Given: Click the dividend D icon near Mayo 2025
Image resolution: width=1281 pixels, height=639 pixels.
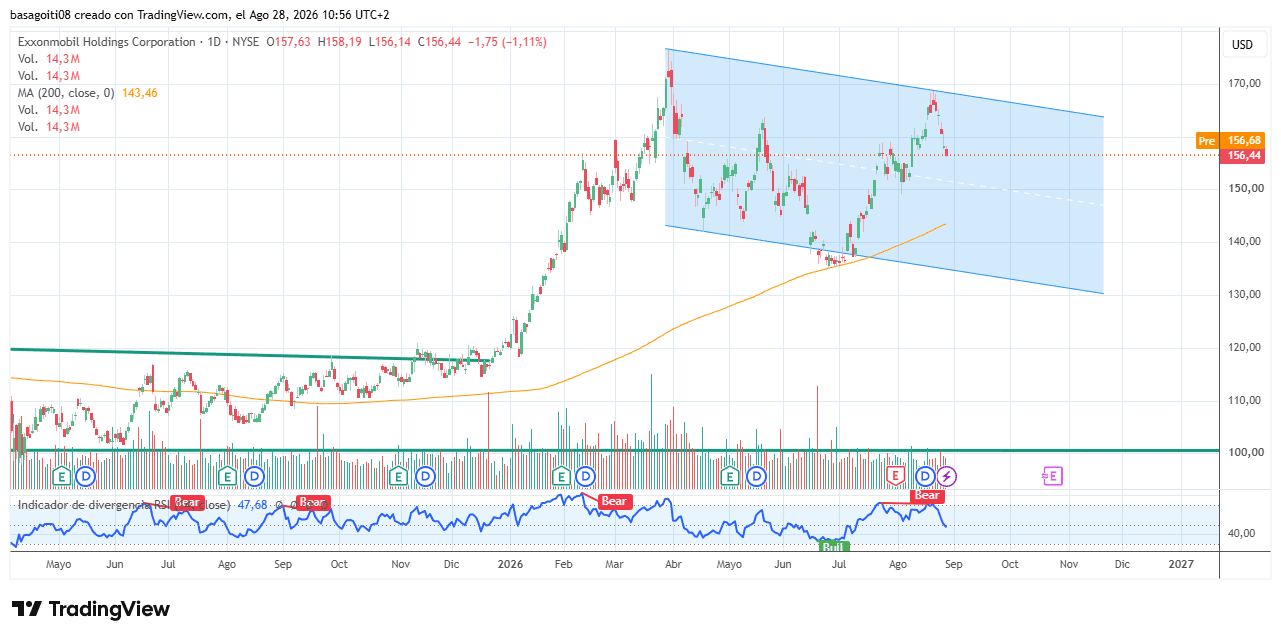Looking at the screenshot, I should pos(86,476).
